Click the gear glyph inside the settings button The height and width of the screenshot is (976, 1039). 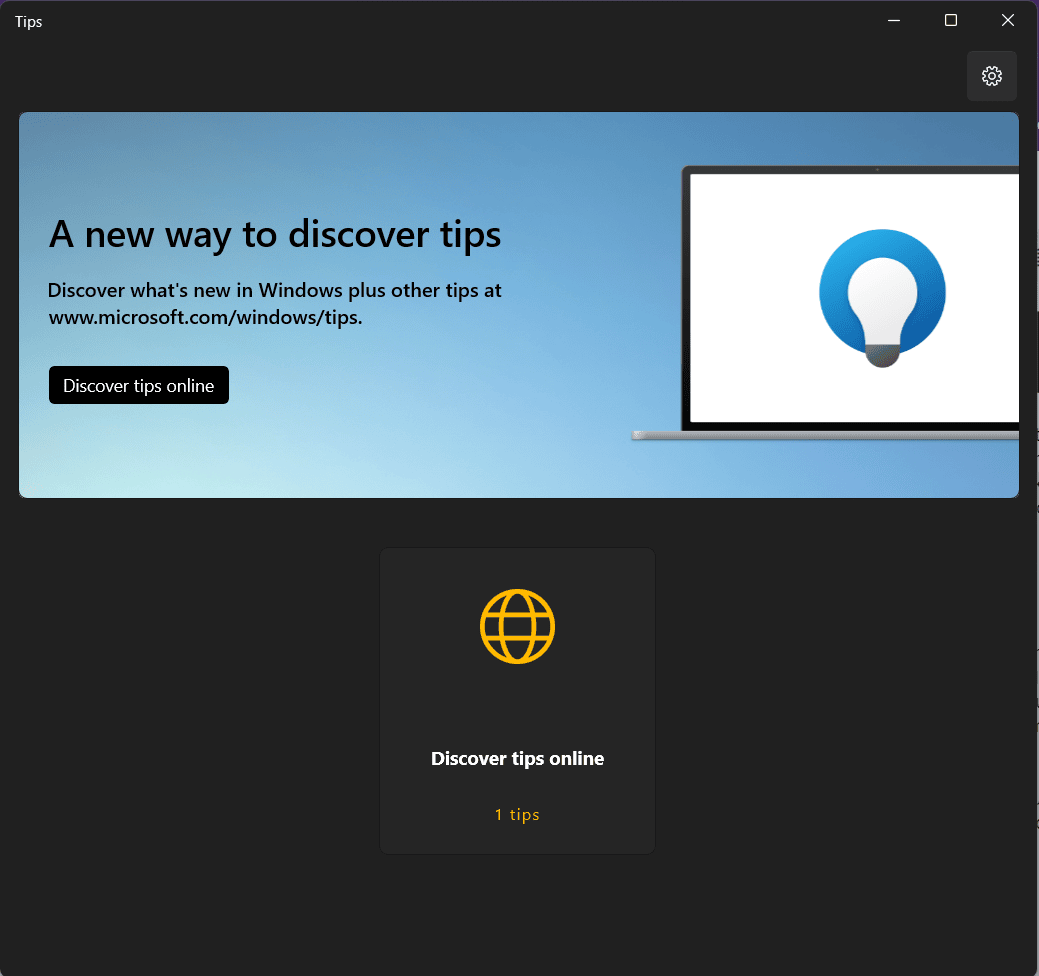991,76
